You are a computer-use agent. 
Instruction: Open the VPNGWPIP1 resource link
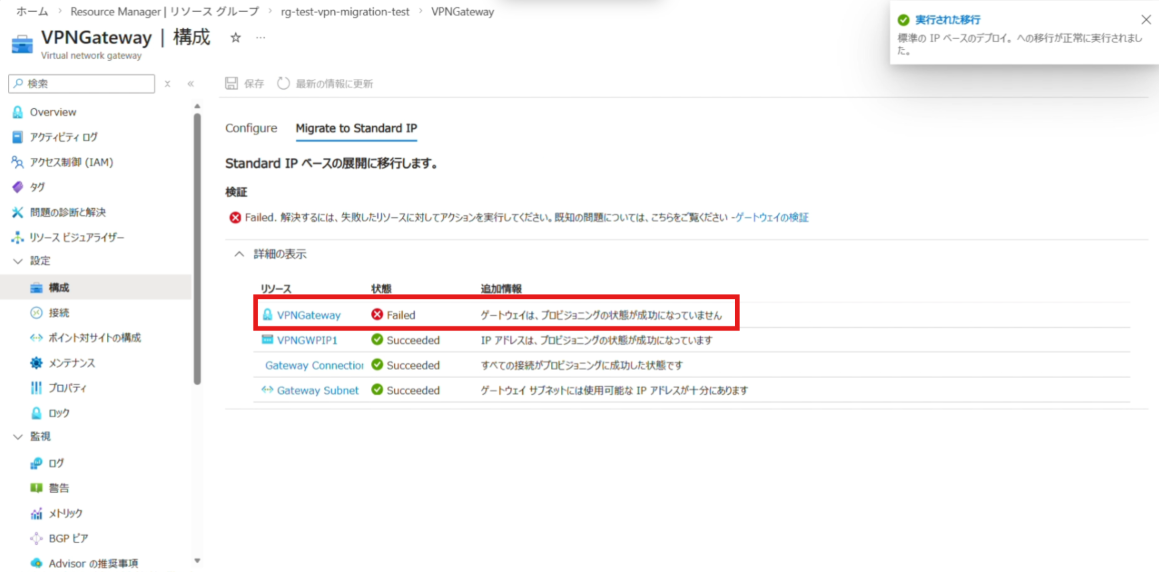(307, 340)
